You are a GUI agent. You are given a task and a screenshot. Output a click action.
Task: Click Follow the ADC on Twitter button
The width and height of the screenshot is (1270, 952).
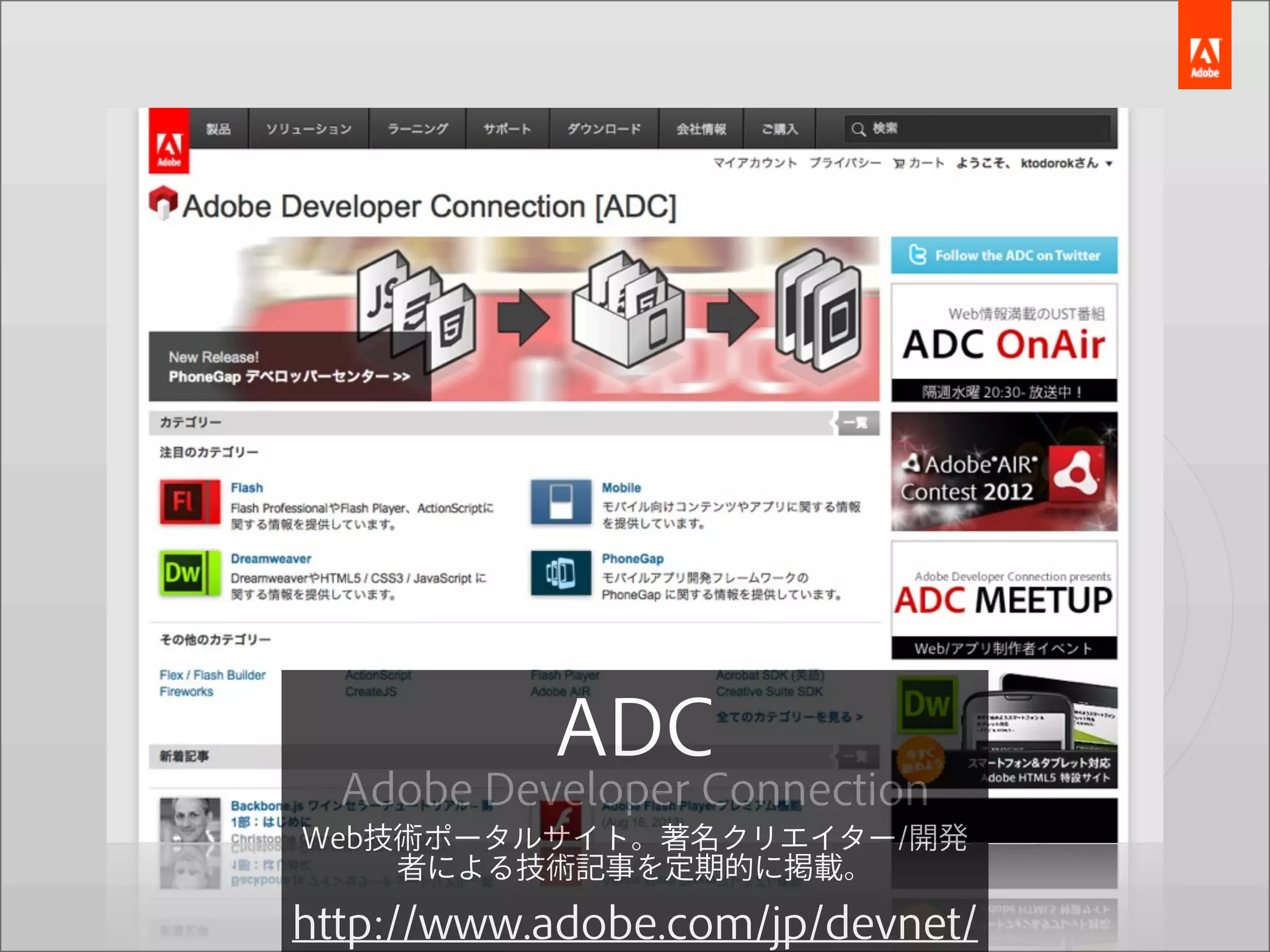pyautogui.click(x=1004, y=255)
